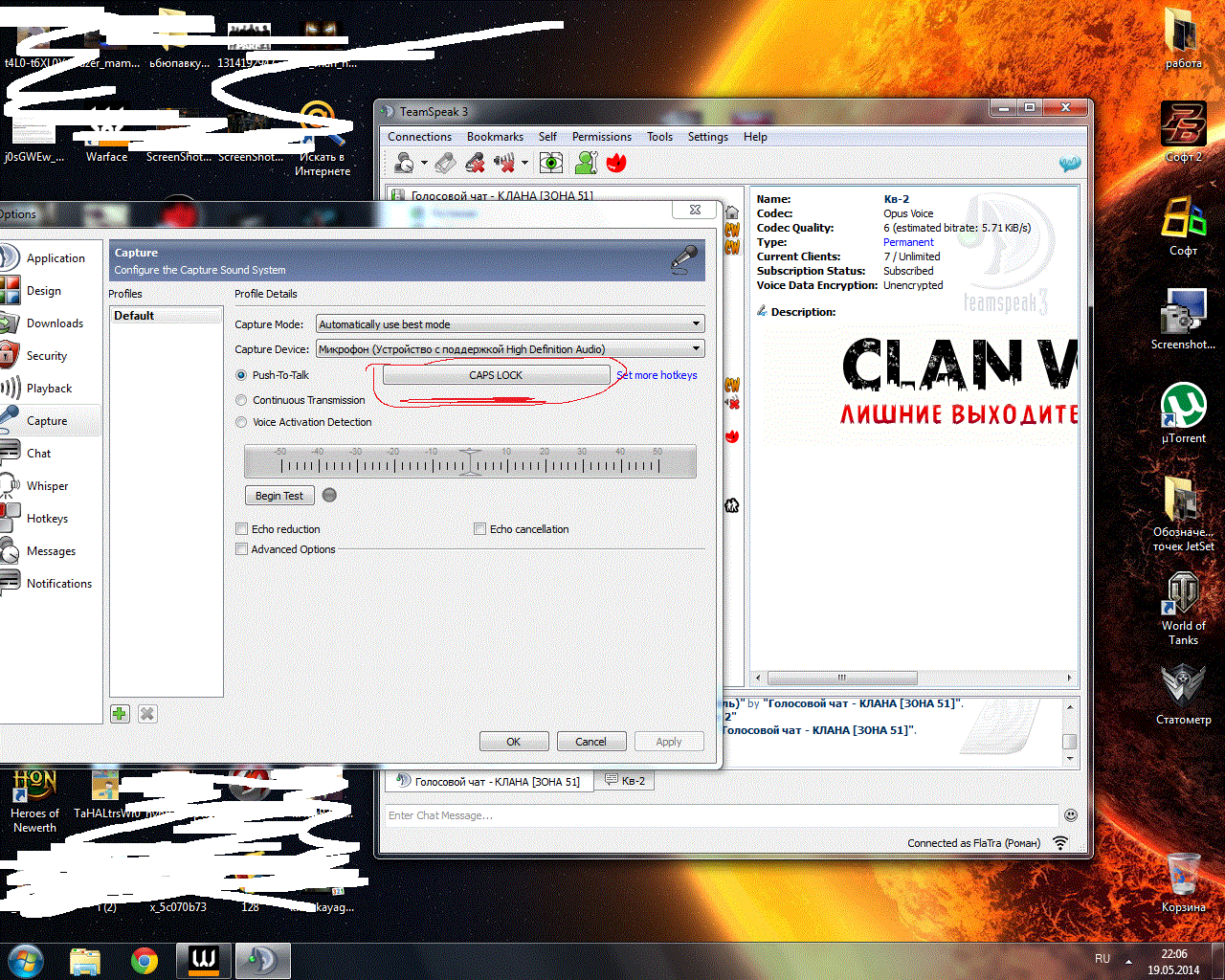Enable Echo cancellation checkbox
The width and height of the screenshot is (1225, 980).
click(x=479, y=529)
